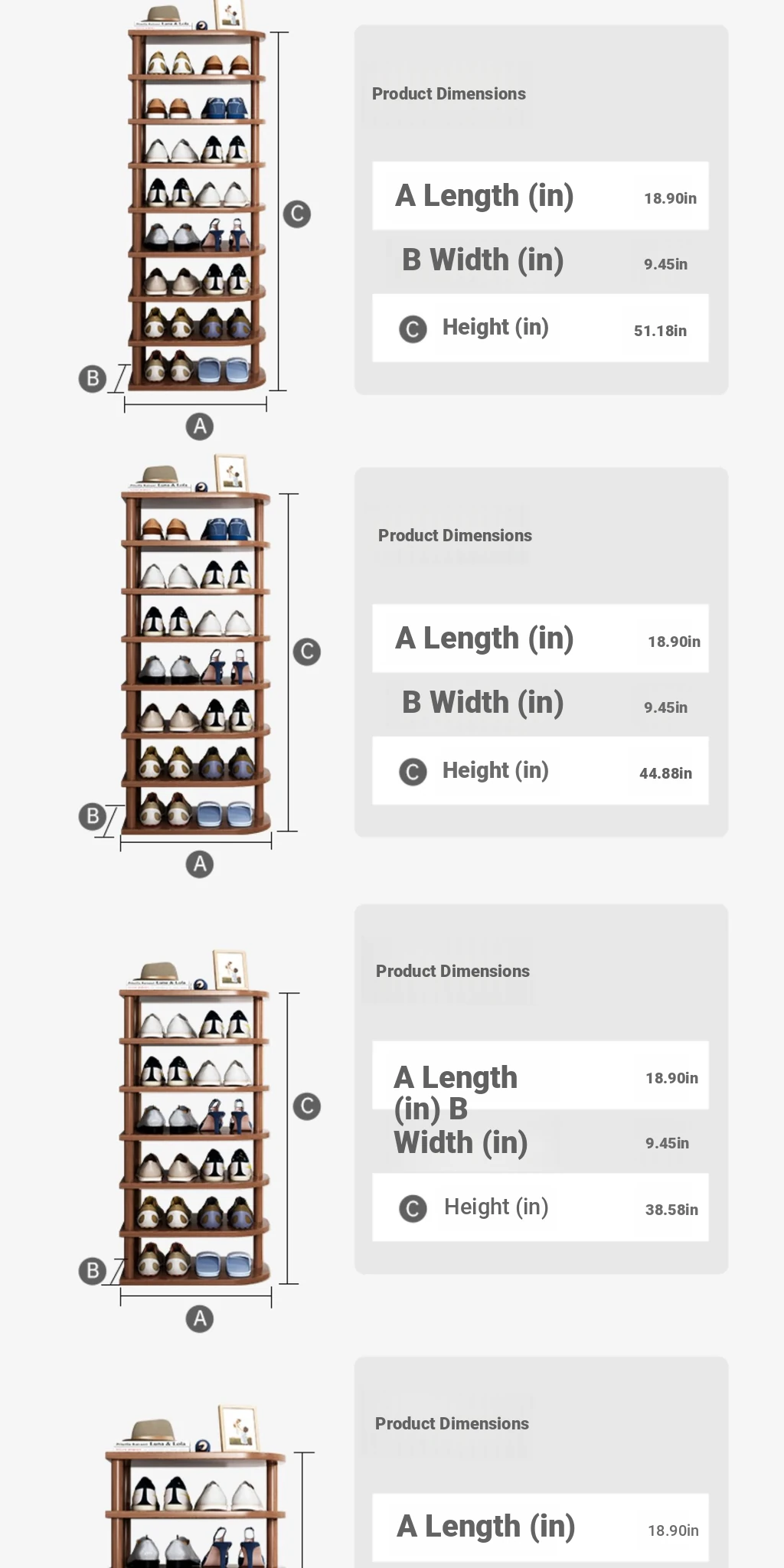
Task: Open the top eight-tier shoe rack image
Action: click(x=197, y=207)
